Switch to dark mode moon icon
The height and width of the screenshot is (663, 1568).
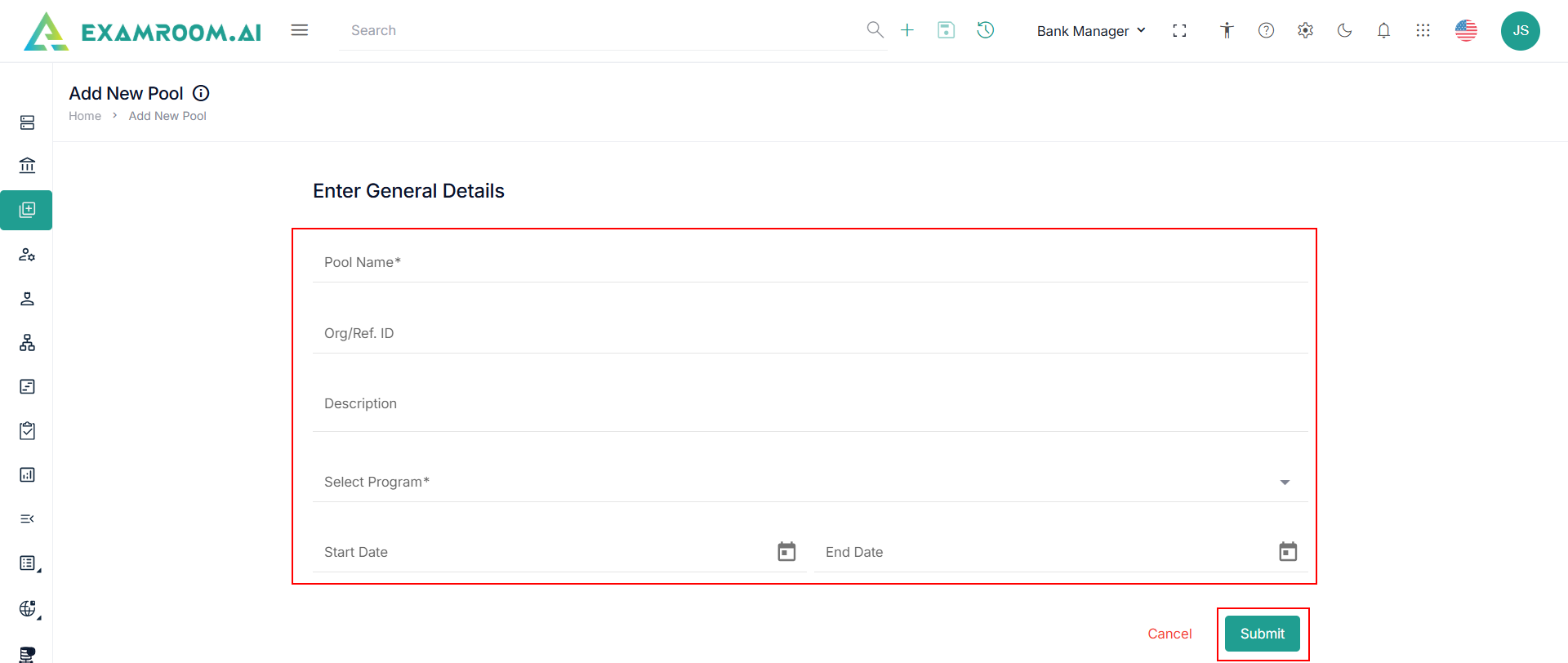1344,30
